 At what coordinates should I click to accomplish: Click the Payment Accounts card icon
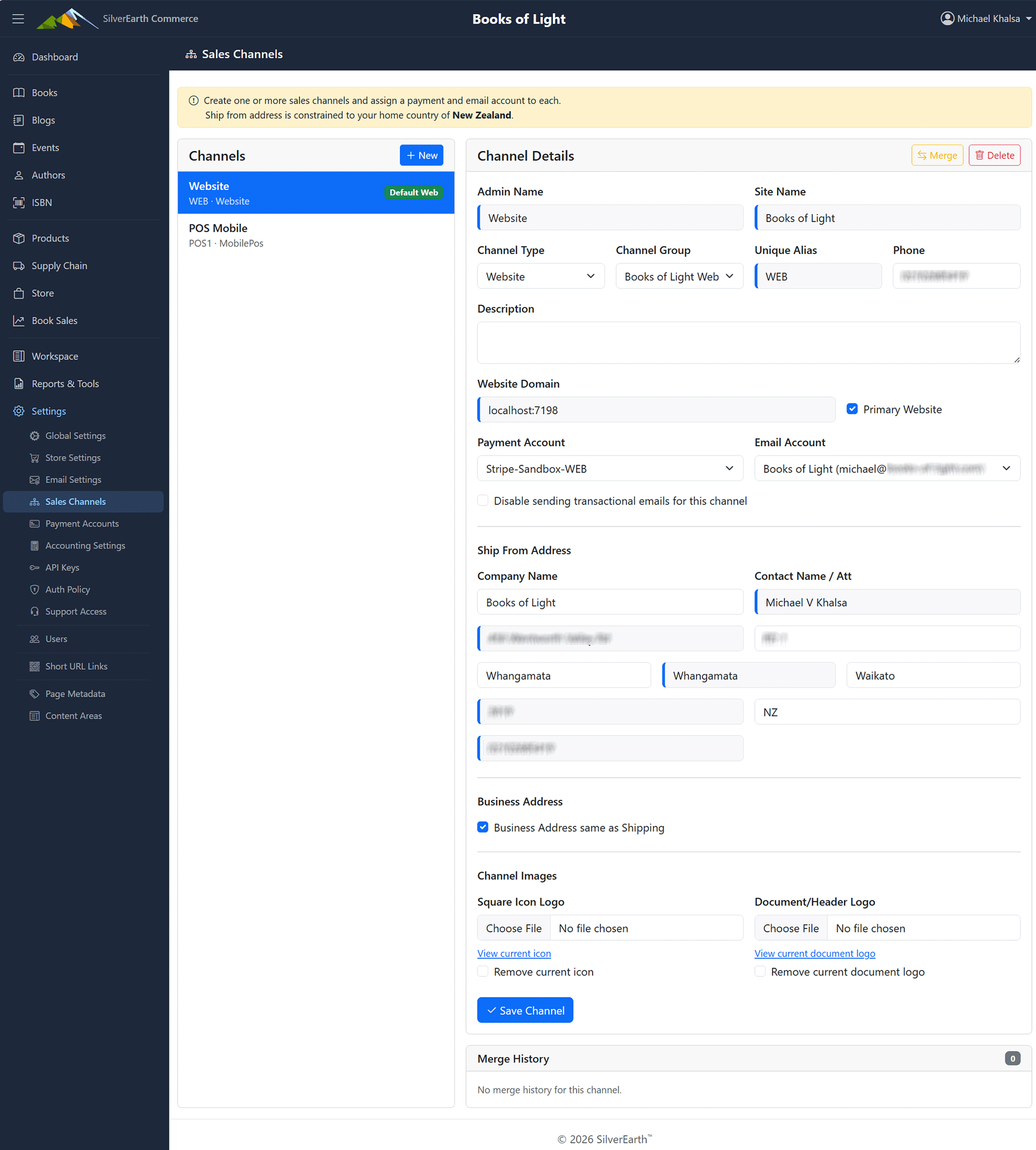(x=35, y=524)
